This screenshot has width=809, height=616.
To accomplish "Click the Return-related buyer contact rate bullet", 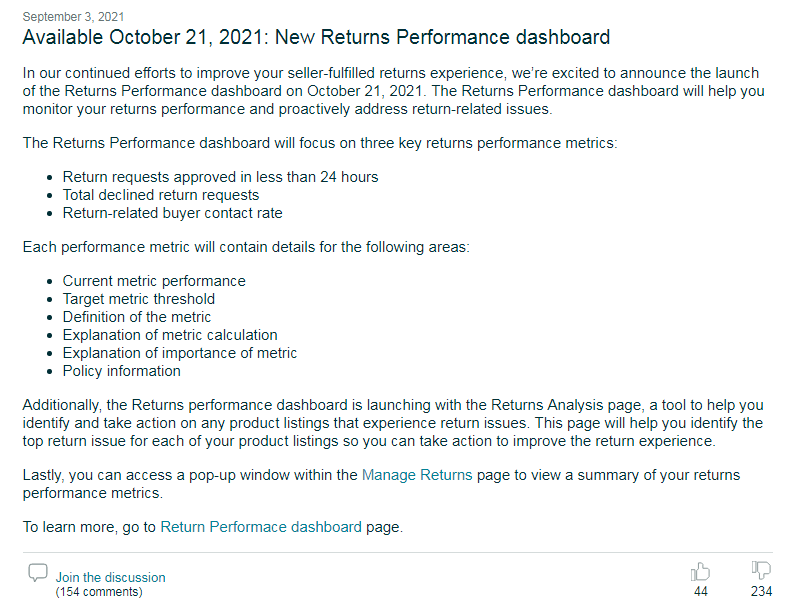I will tap(172, 213).
